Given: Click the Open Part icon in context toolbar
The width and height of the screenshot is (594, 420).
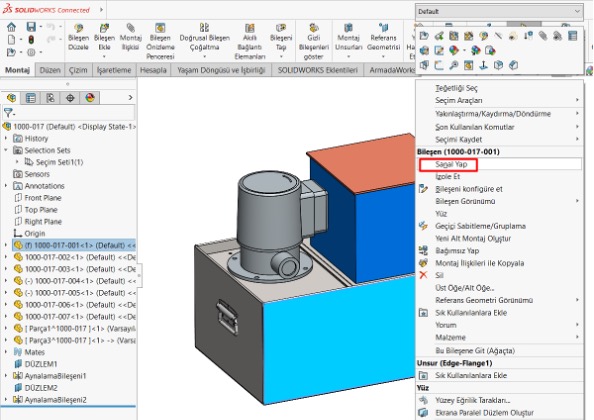Looking at the screenshot, I should point(424,36).
